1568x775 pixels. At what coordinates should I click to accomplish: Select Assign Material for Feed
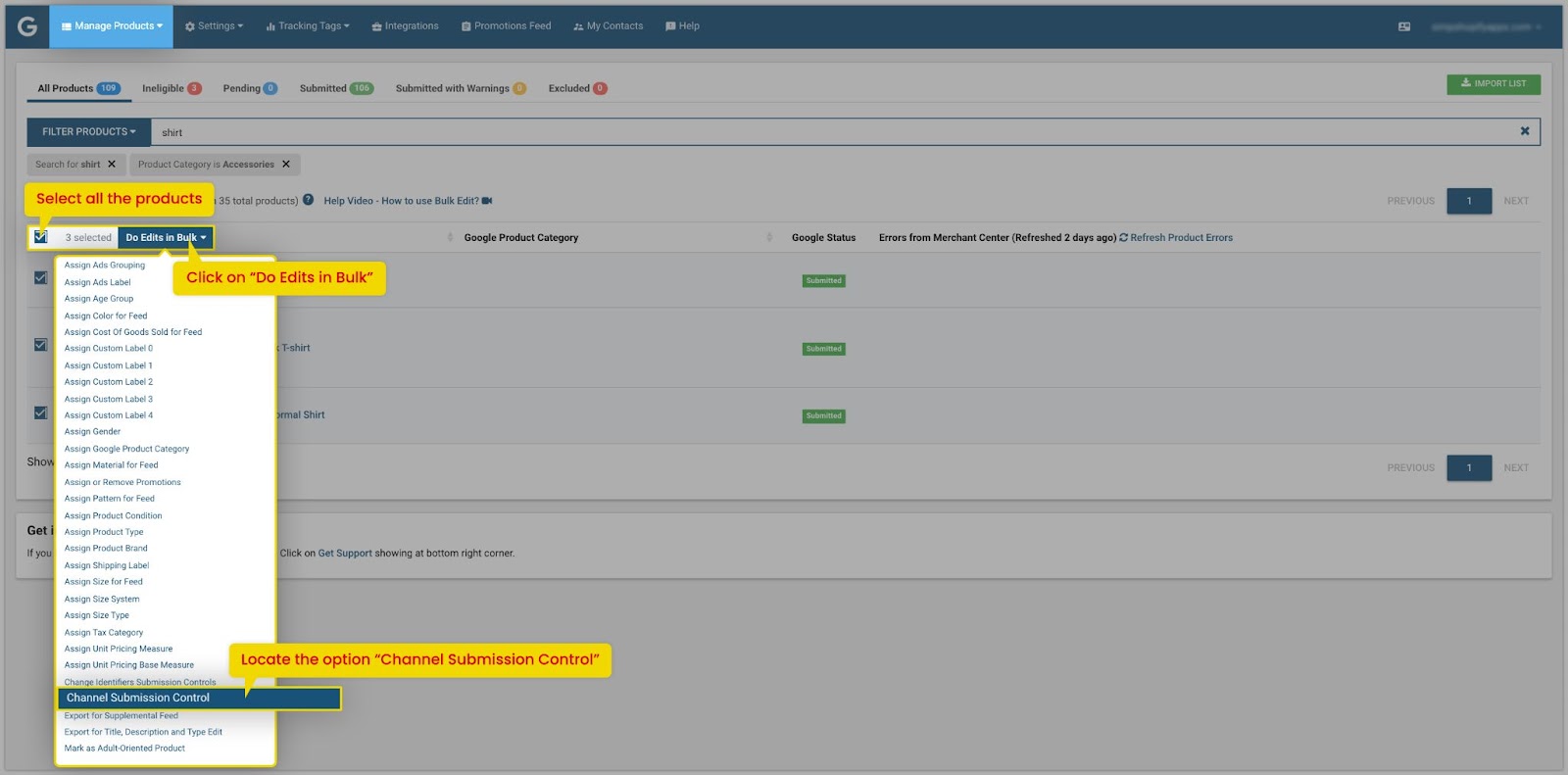111,465
